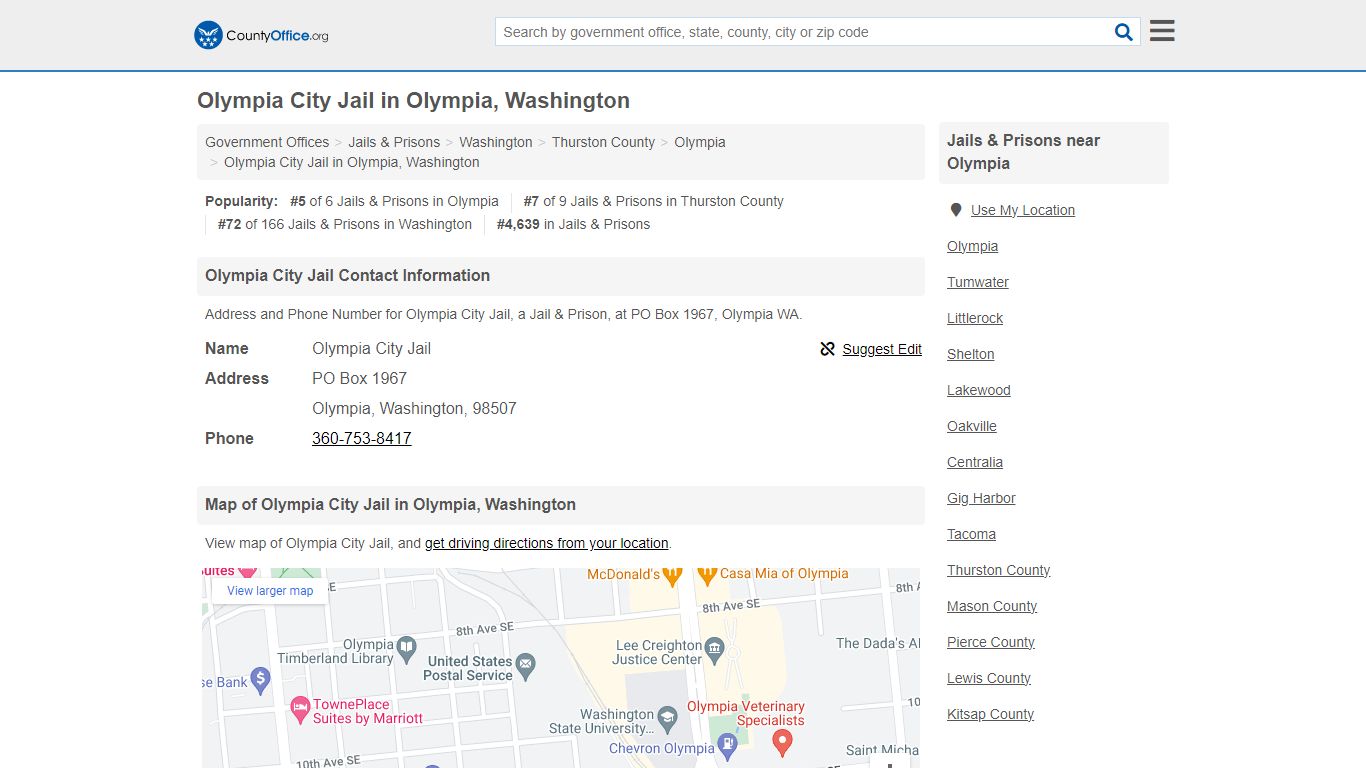Click the #72 of 166 Jails in Washington text
The width and height of the screenshot is (1366, 768).
coord(345,224)
